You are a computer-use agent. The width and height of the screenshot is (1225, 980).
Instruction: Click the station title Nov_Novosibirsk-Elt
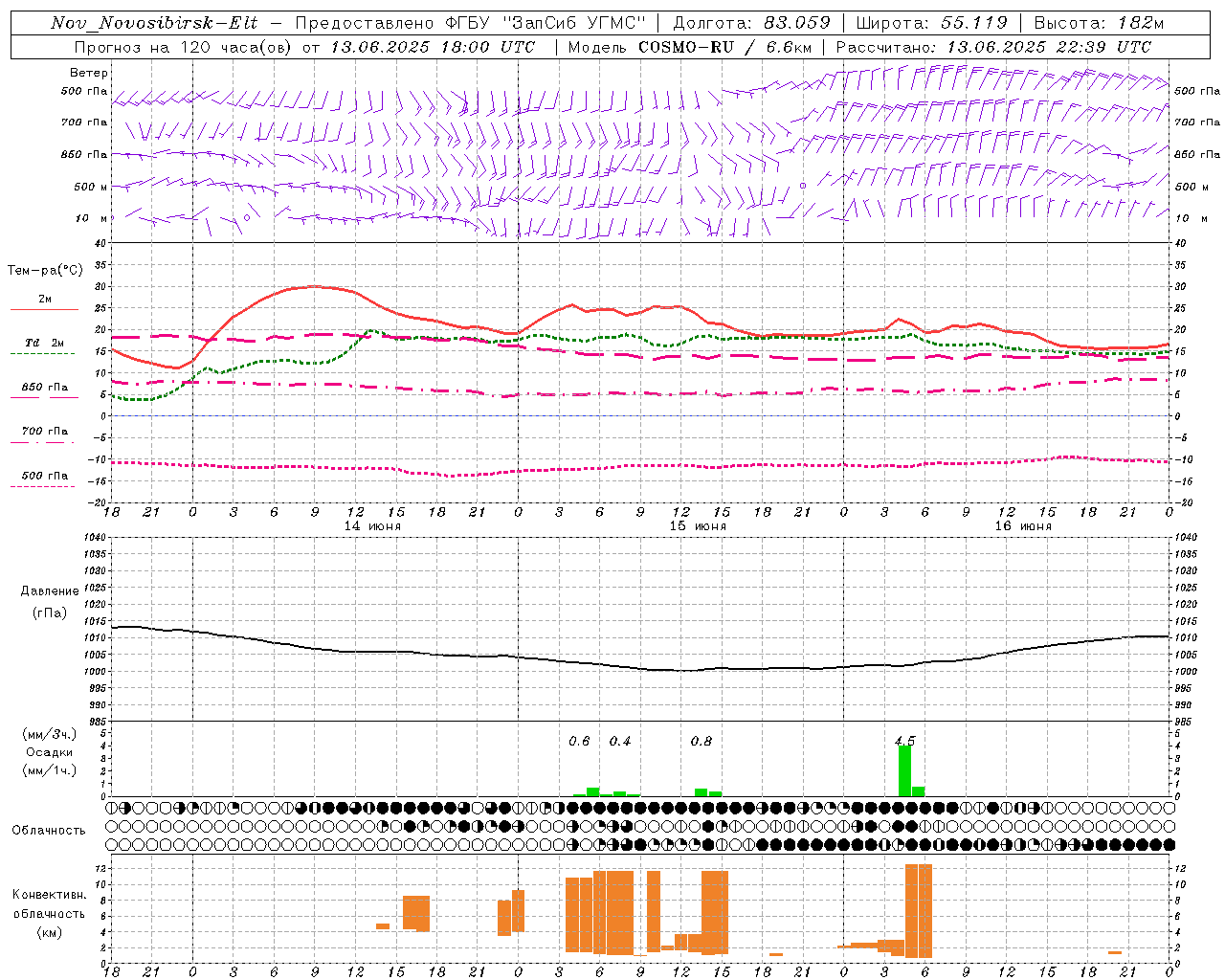(154, 23)
